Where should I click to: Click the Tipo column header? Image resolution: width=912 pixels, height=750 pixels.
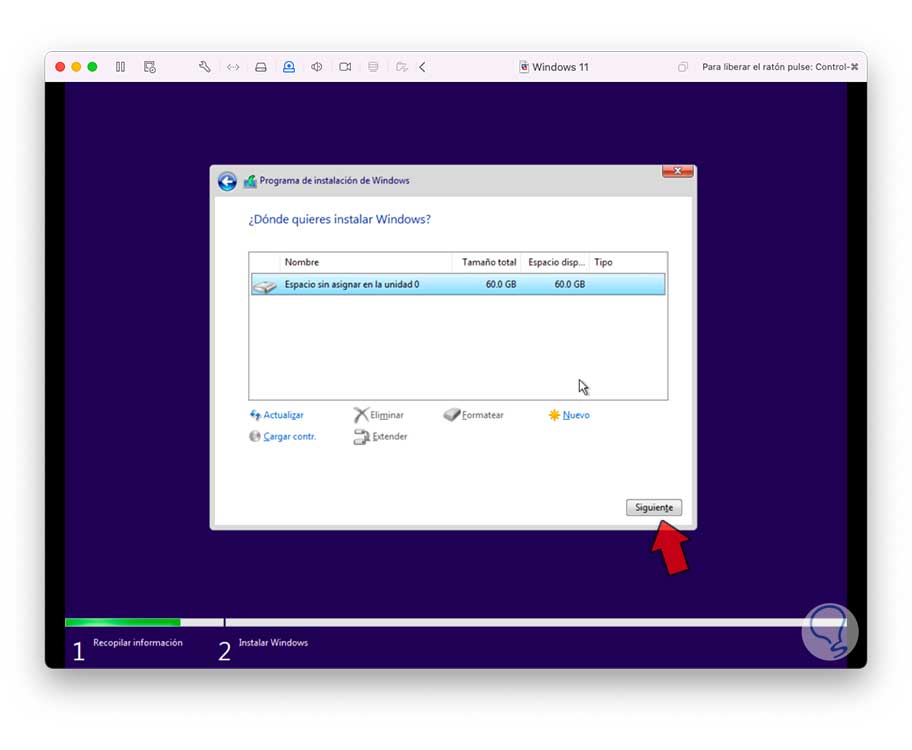click(628, 262)
